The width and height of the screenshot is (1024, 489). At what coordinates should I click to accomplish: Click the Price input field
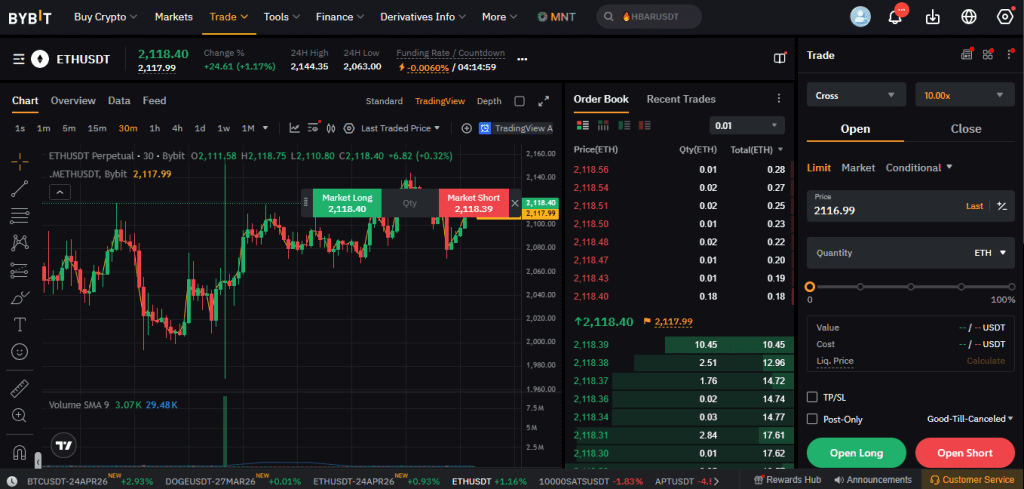(x=910, y=206)
